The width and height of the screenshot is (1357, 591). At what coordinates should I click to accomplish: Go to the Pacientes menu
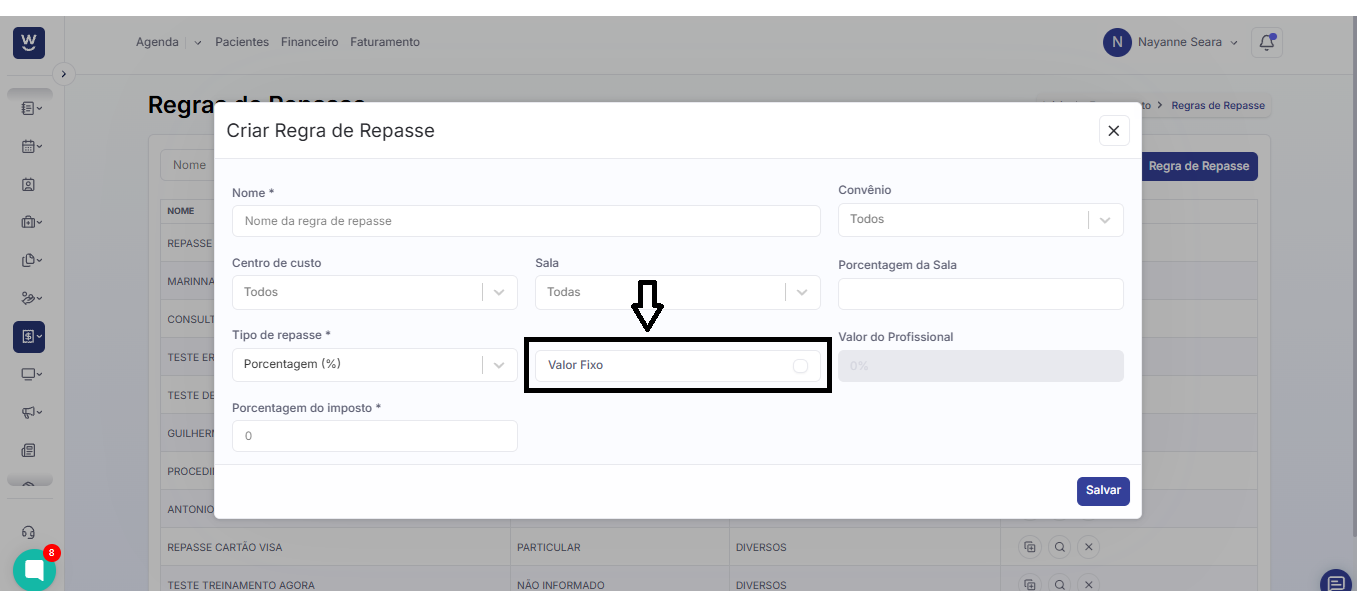(242, 42)
